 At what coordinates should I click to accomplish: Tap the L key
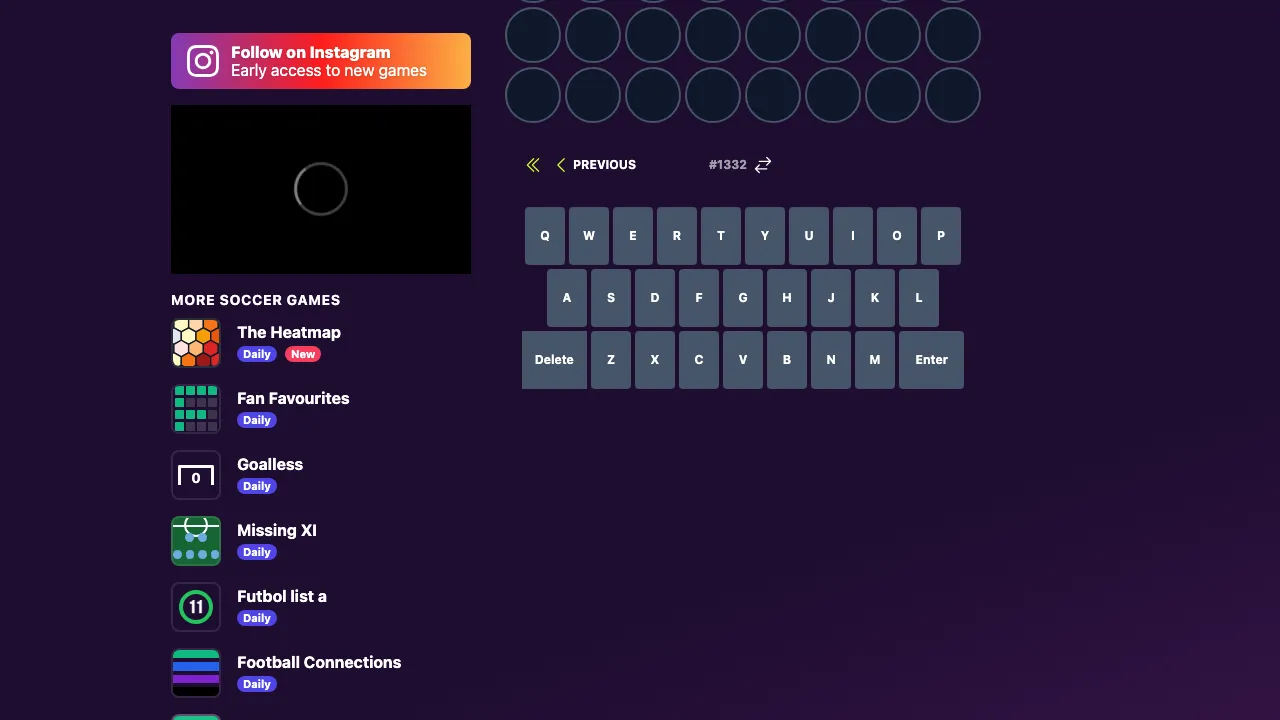(x=919, y=298)
